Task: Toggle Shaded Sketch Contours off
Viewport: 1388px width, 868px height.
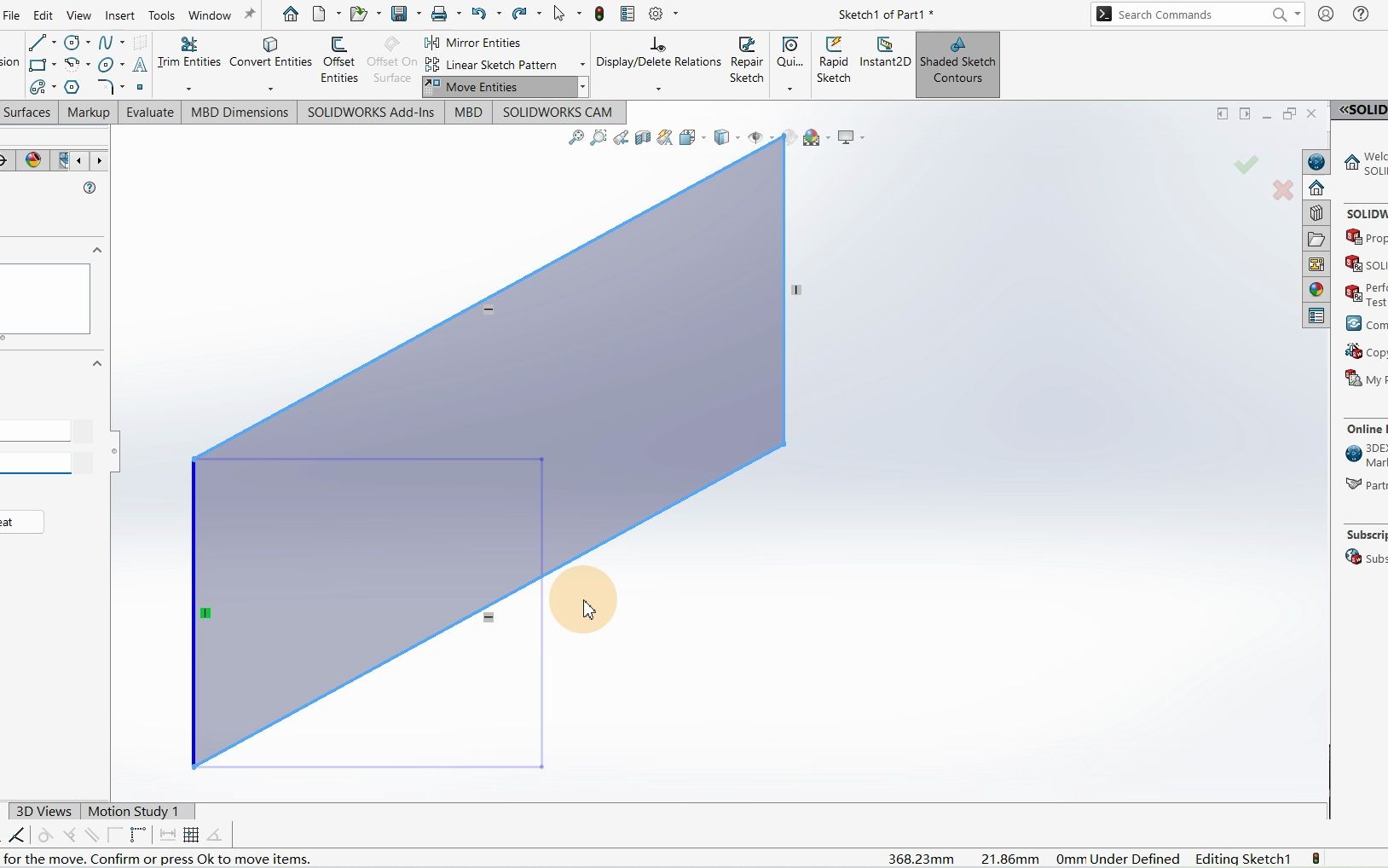Action: (957, 61)
